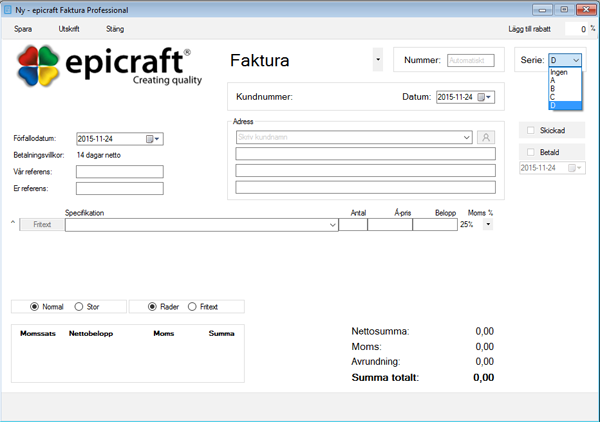Image resolution: width=600 pixels, height=422 pixels.
Task: Click the Summa totalt label
Action: click(385, 378)
